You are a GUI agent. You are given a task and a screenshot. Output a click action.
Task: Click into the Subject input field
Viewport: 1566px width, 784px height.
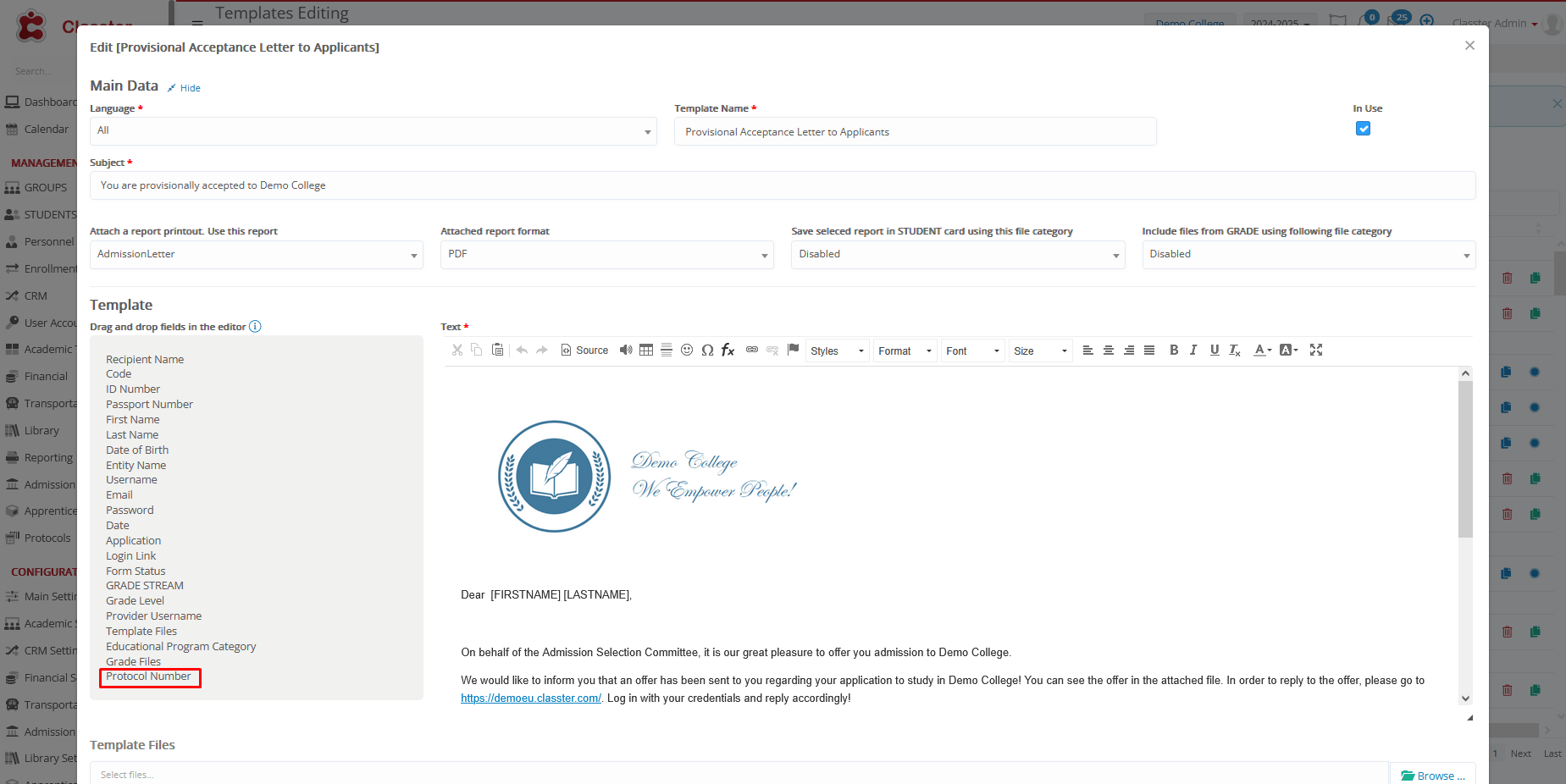782,185
